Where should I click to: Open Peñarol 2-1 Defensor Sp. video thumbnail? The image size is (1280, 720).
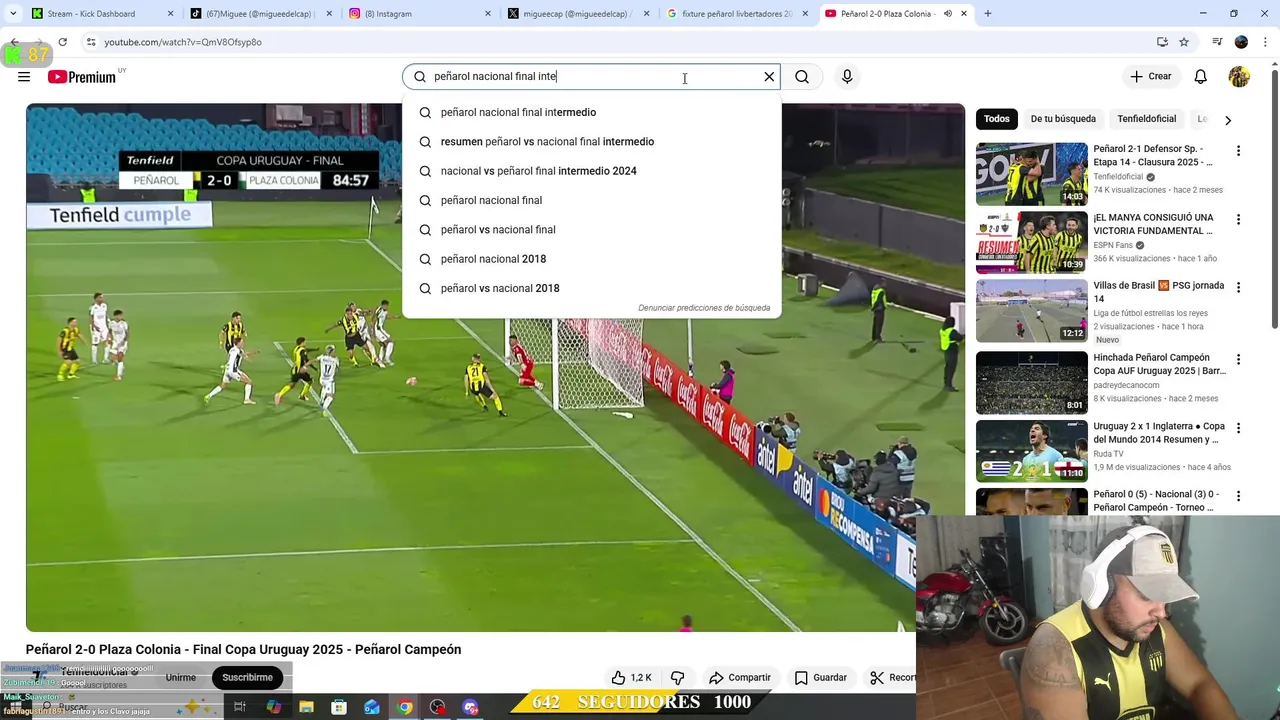coord(1032,174)
